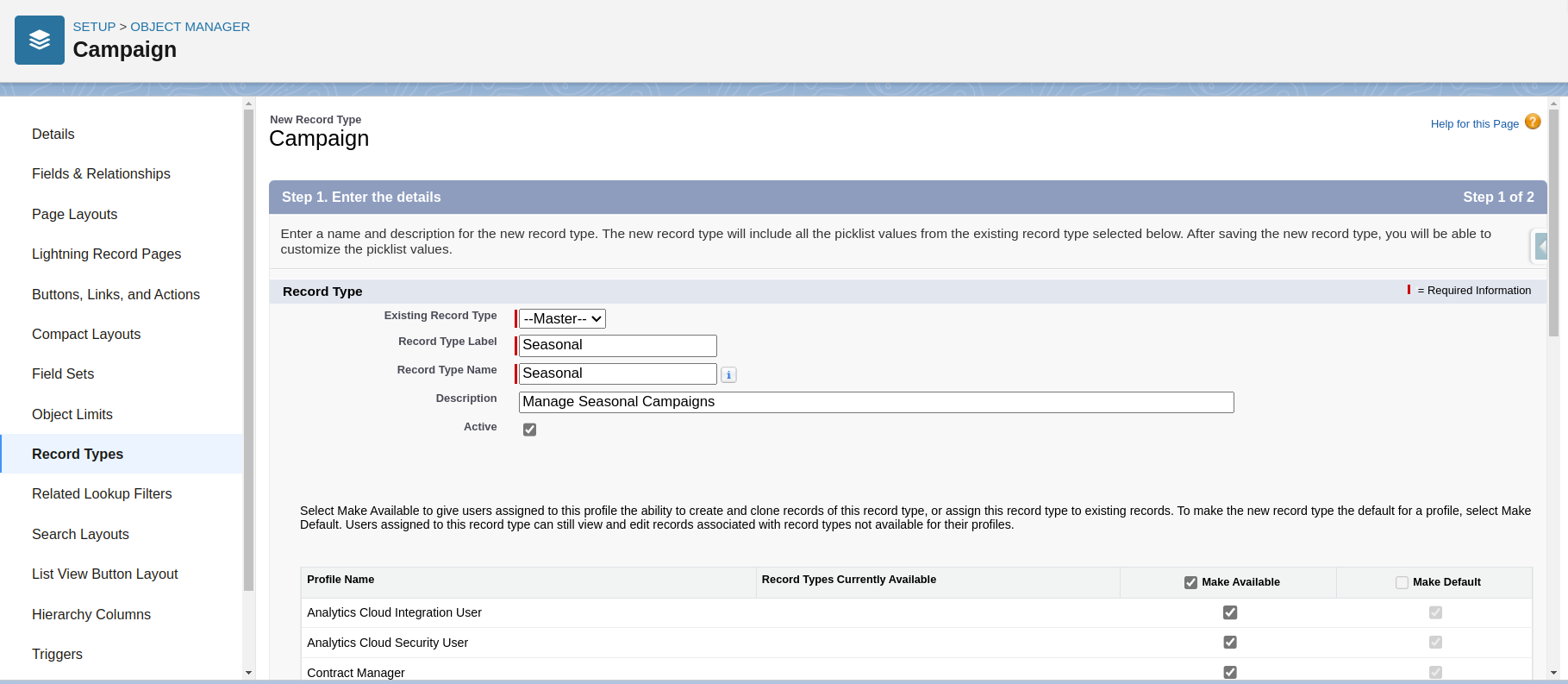
Task: Toggle Make Default for Analytics Cloud Security User
Action: pyautogui.click(x=1435, y=643)
